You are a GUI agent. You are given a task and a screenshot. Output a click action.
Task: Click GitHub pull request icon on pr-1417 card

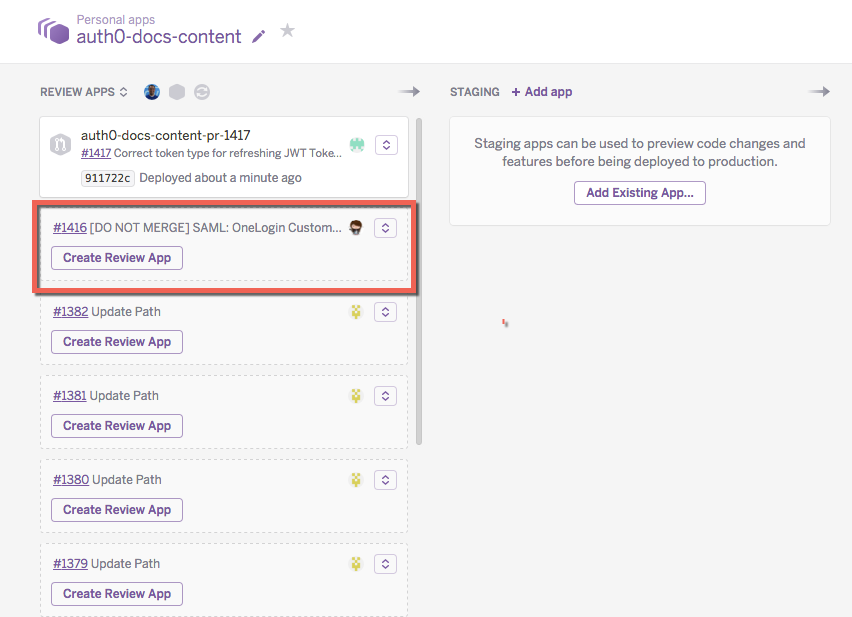(x=60, y=145)
